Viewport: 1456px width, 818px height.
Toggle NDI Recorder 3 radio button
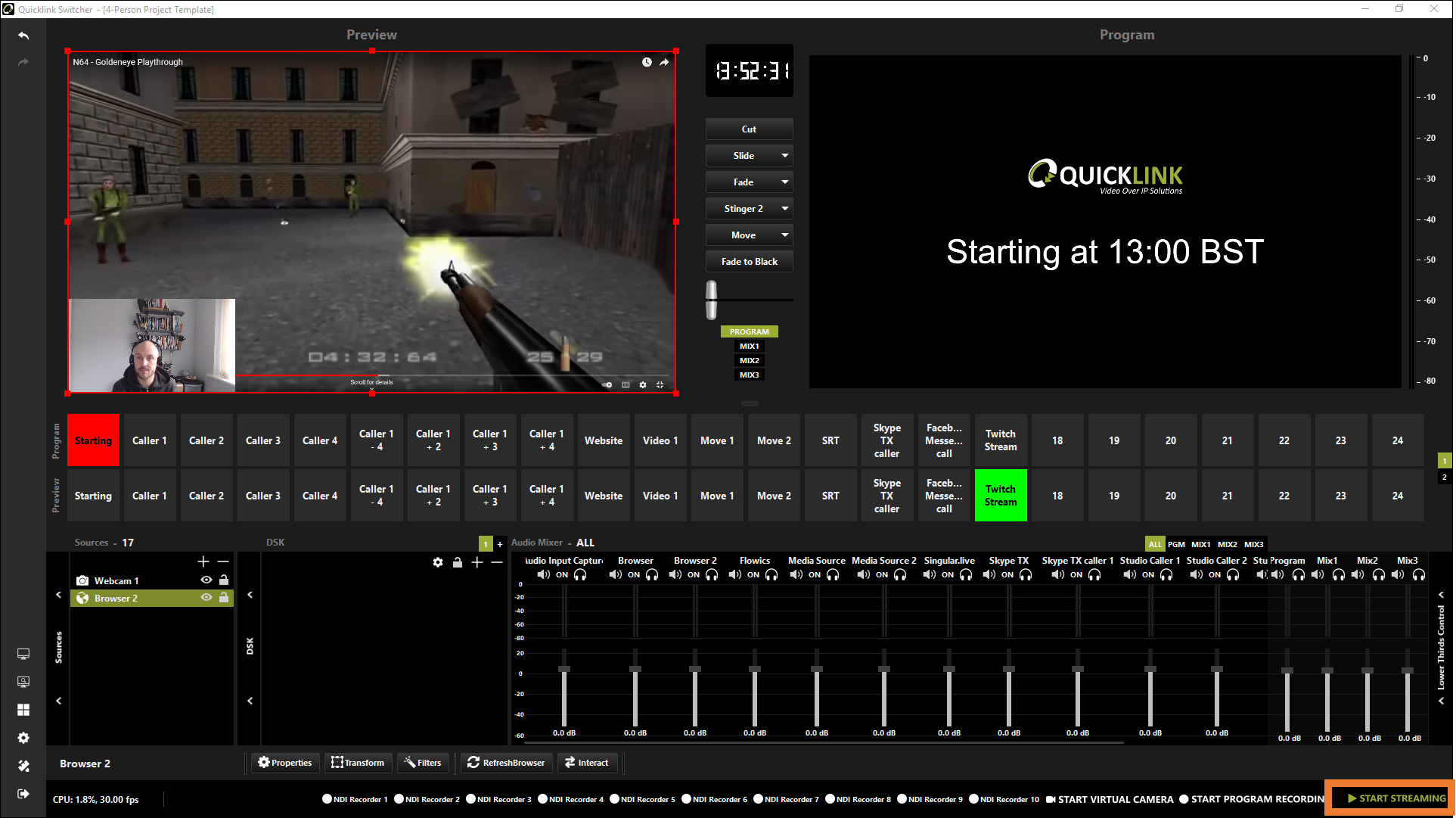(470, 799)
